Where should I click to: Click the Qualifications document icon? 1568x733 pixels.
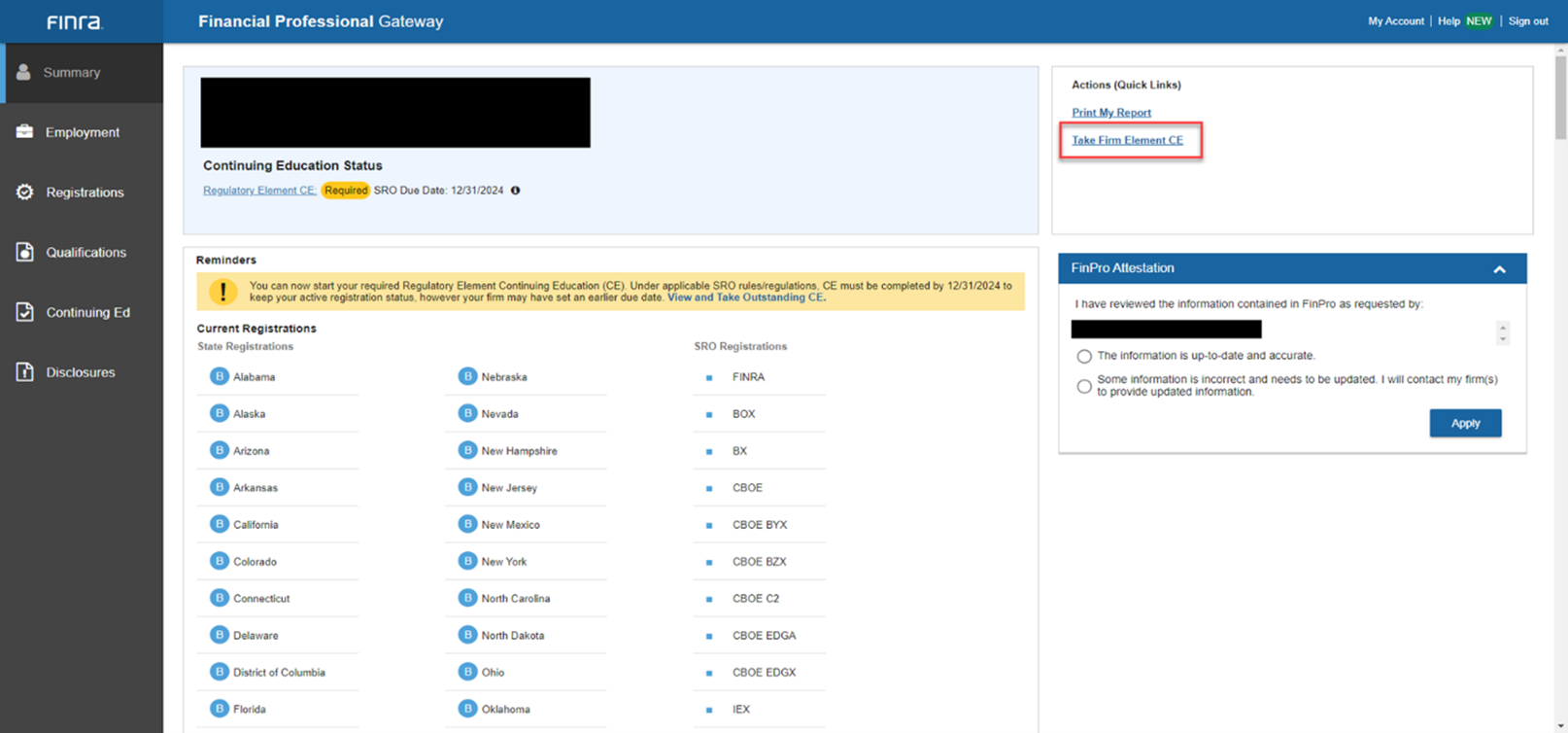pyautogui.click(x=24, y=252)
